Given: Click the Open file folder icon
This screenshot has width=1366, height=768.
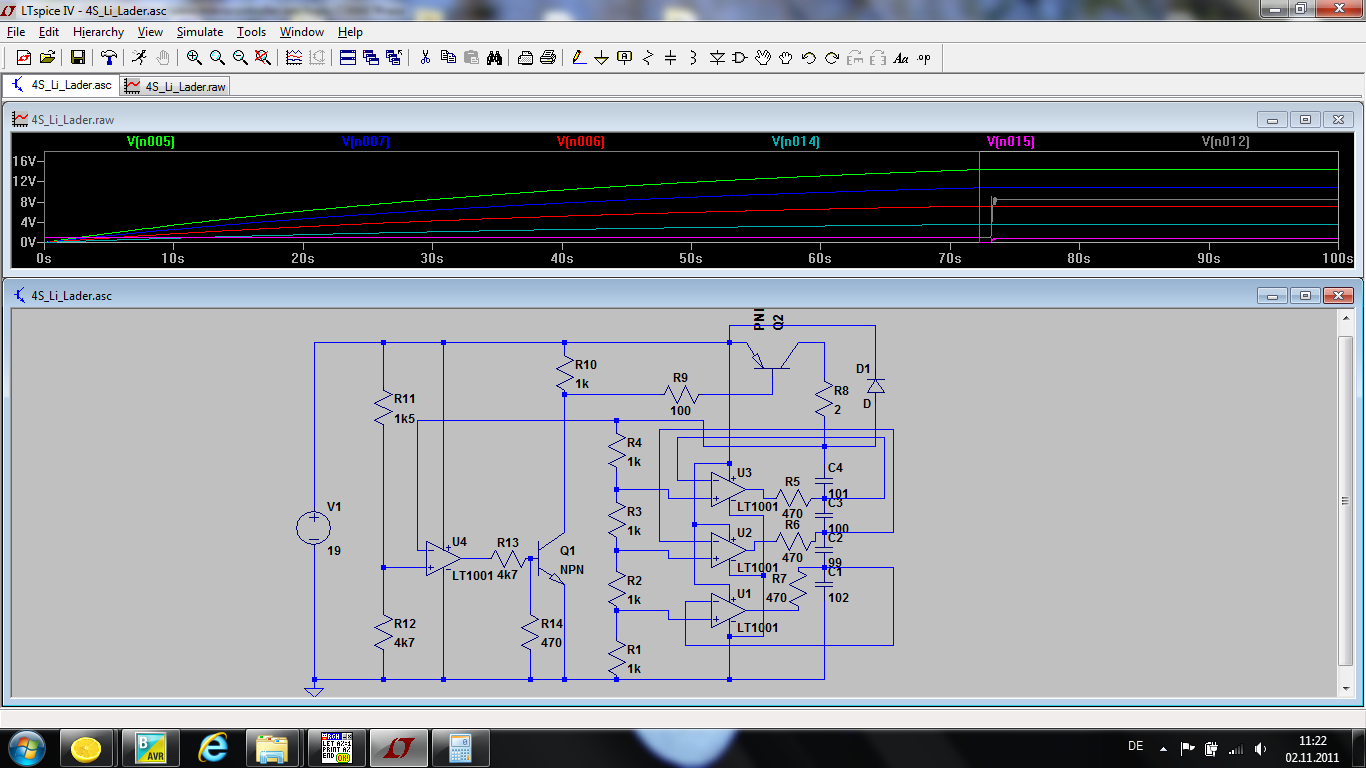Looking at the screenshot, I should point(47,58).
